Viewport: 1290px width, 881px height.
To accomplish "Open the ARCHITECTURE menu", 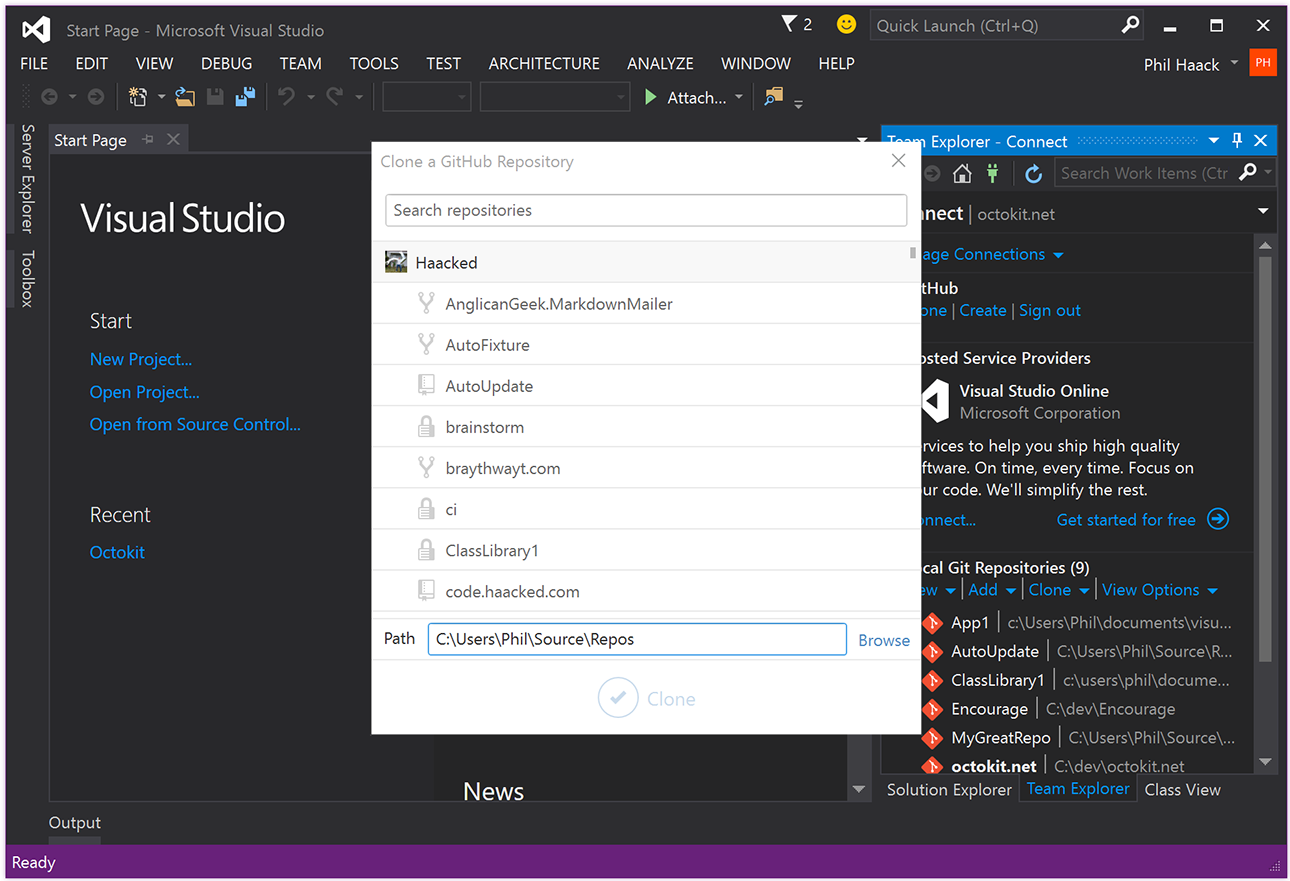I will [544, 63].
